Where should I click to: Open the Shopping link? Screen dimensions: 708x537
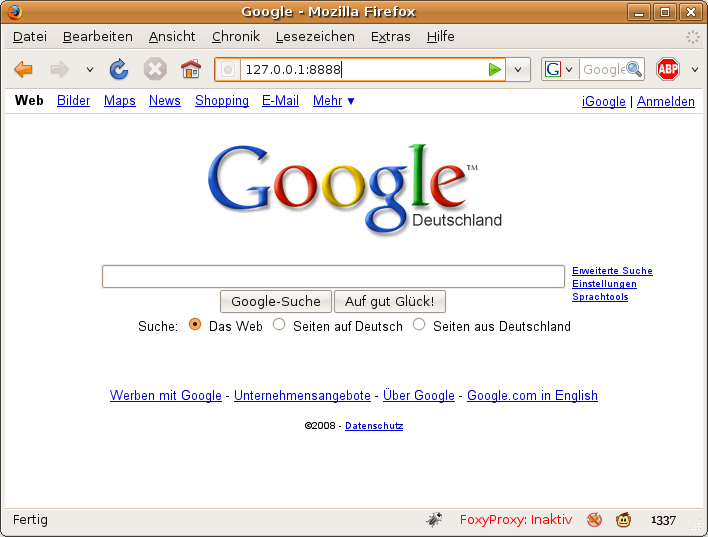point(222,100)
